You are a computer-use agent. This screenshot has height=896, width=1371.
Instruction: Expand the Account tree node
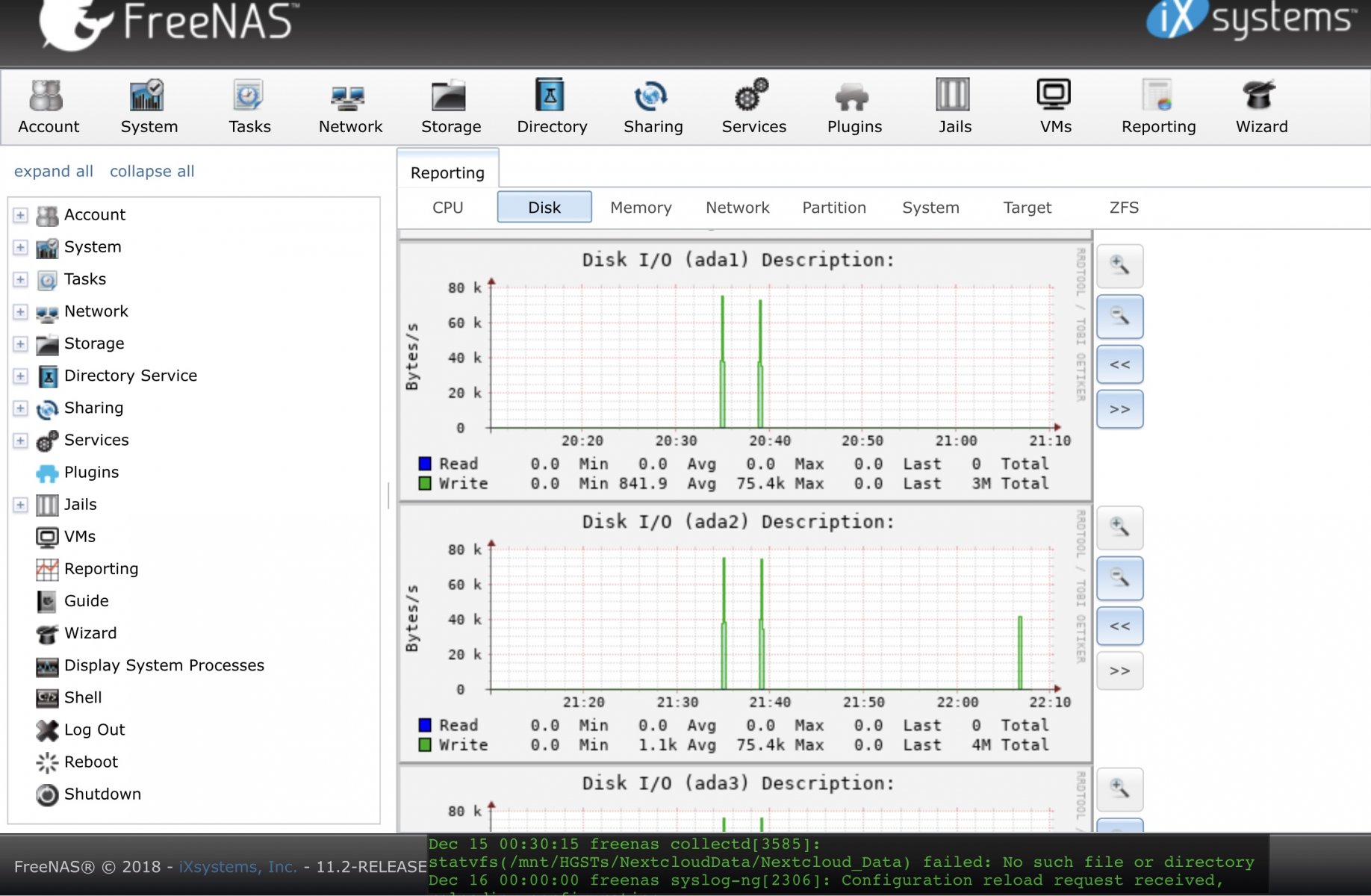20,215
